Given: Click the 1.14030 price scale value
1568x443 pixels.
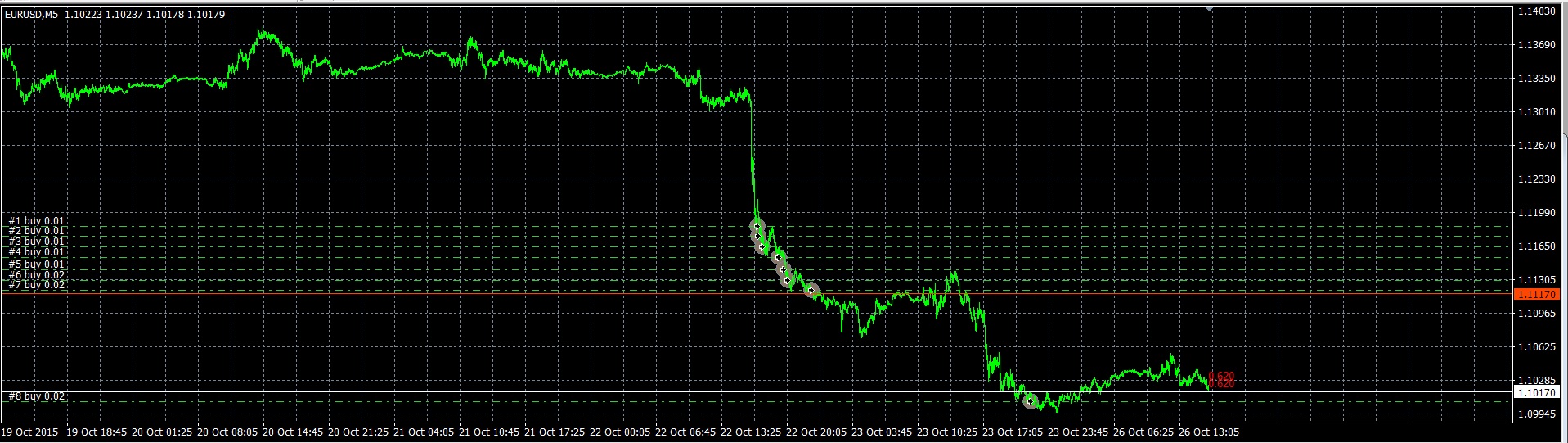Looking at the screenshot, I should [1535, 11].
